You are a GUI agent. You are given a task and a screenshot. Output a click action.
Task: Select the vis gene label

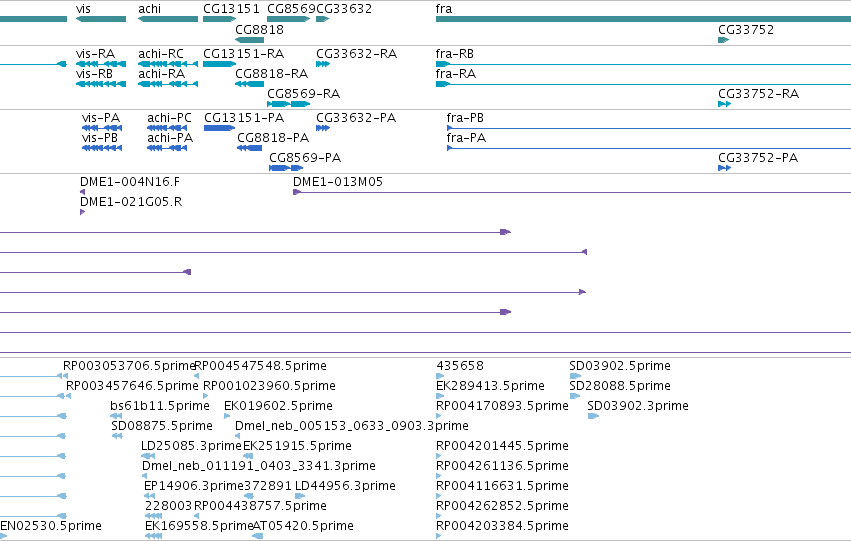pyautogui.click(x=83, y=9)
